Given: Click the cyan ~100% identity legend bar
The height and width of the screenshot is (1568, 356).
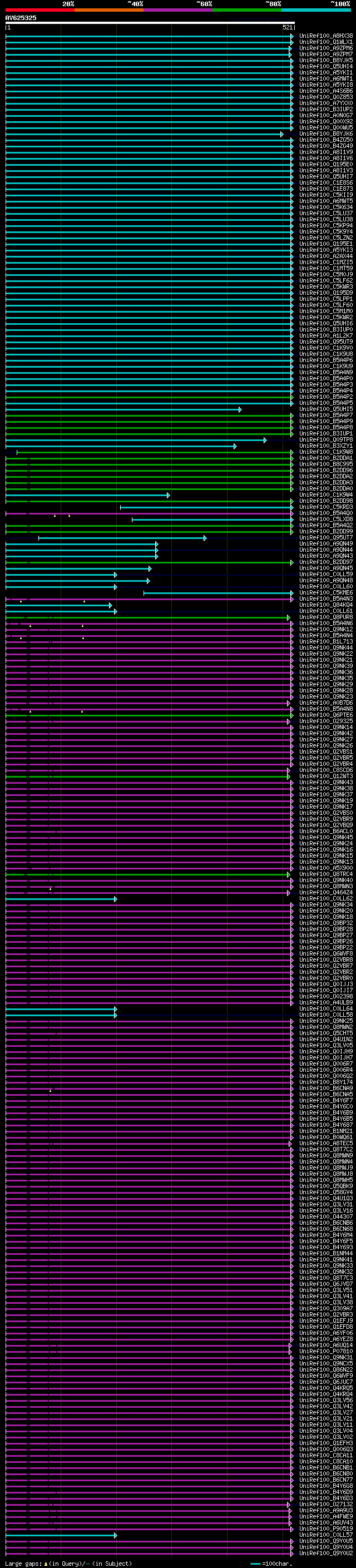Looking at the screenshot, I should [316, 10].
